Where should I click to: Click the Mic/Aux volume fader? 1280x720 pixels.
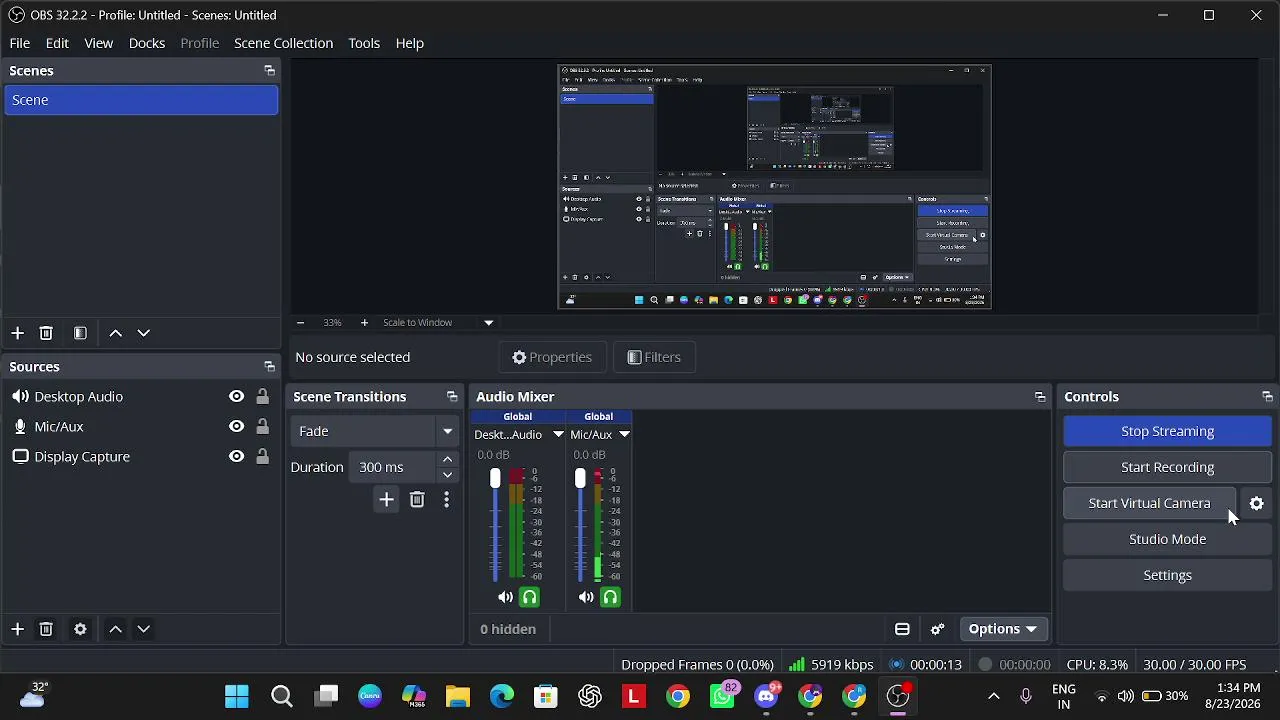point(580,480)
